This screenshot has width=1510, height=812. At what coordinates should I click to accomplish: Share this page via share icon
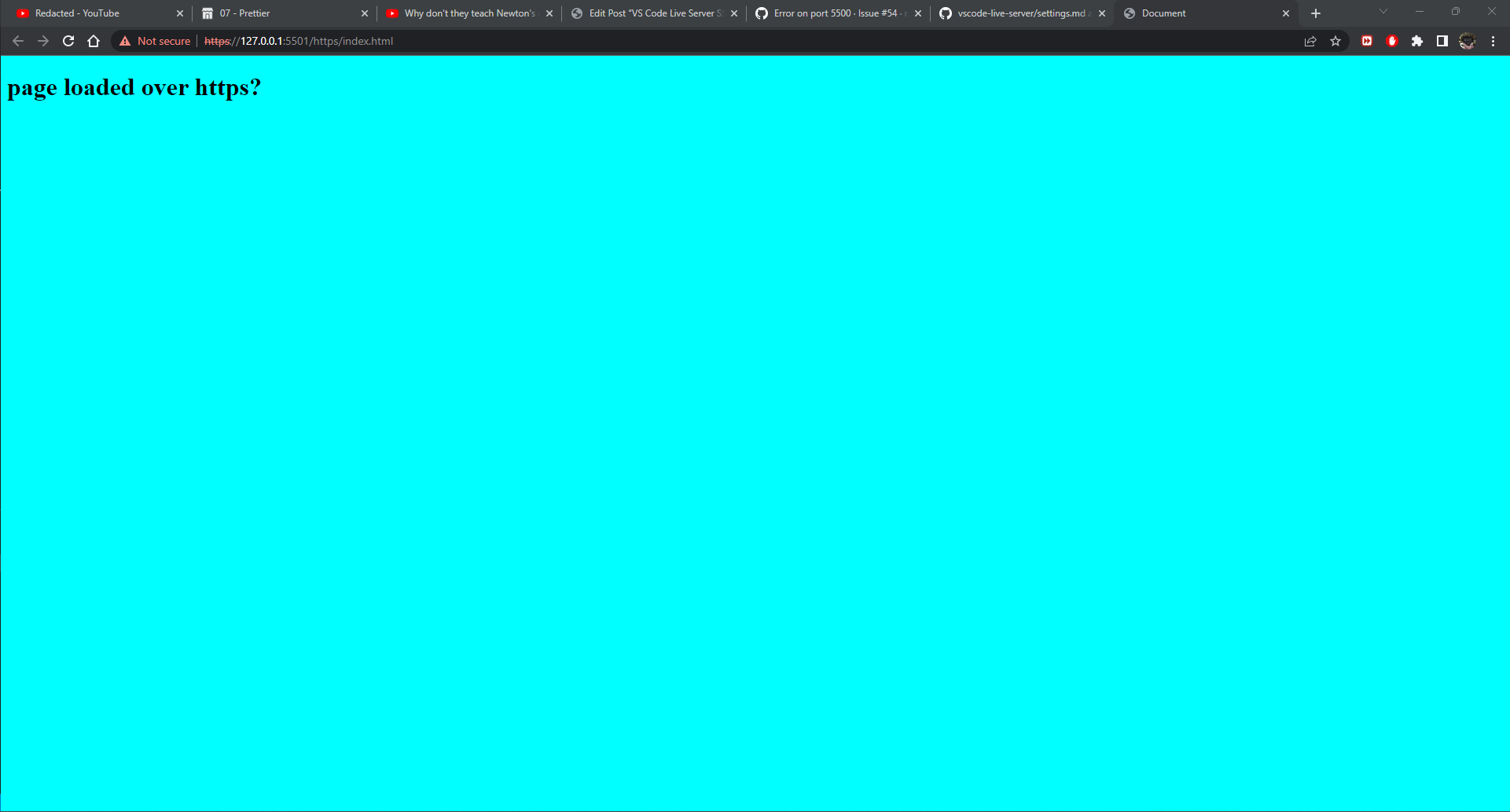click(x=1310, y=41)
